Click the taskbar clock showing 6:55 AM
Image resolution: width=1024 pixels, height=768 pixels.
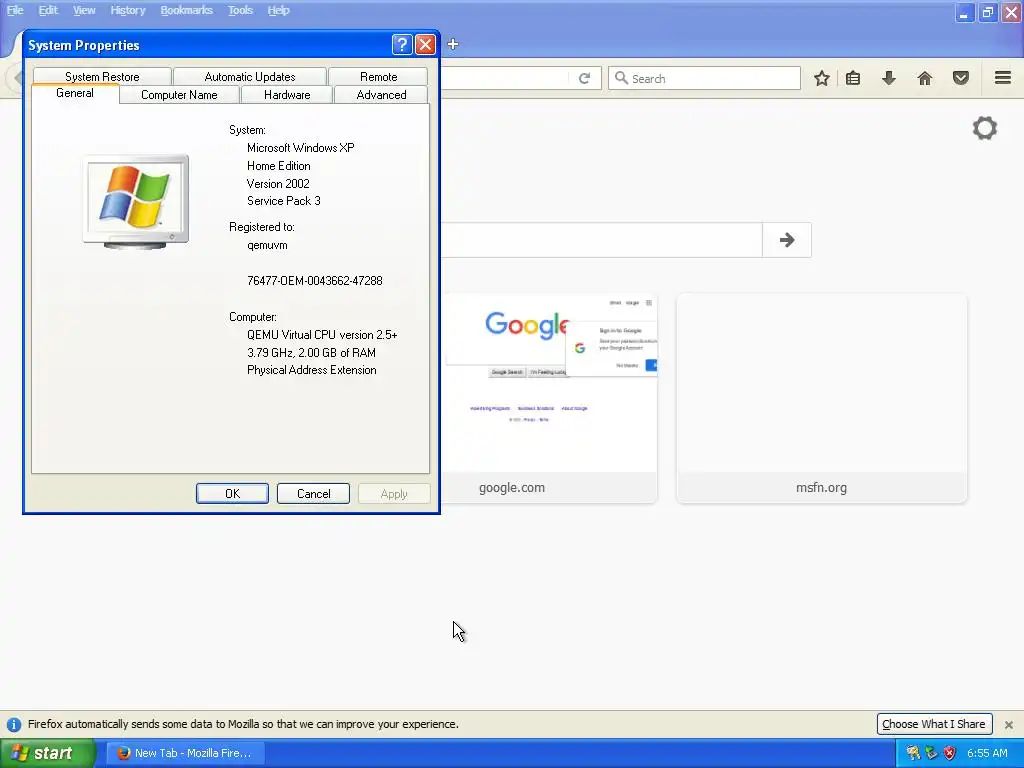click(987, 753)
